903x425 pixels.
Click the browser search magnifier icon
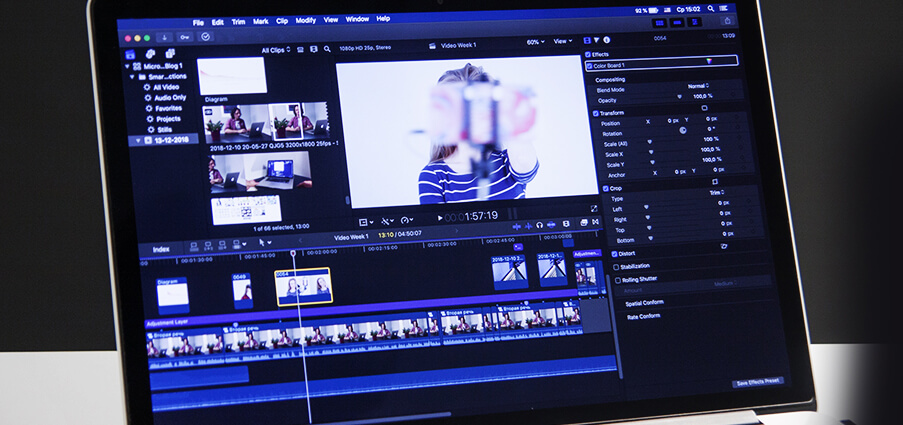(x=327, y=50)
